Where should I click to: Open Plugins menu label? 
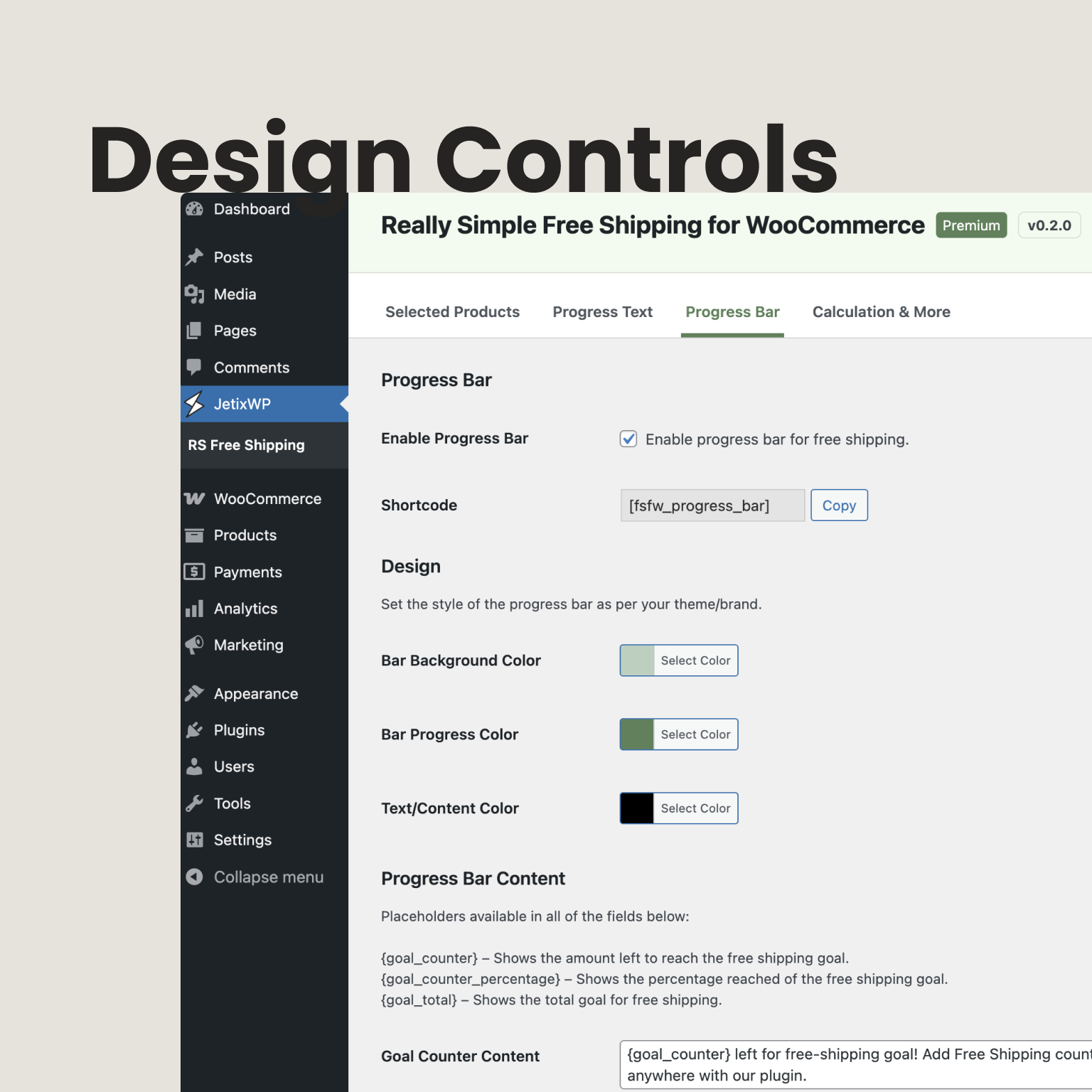(x=239, y=730)
